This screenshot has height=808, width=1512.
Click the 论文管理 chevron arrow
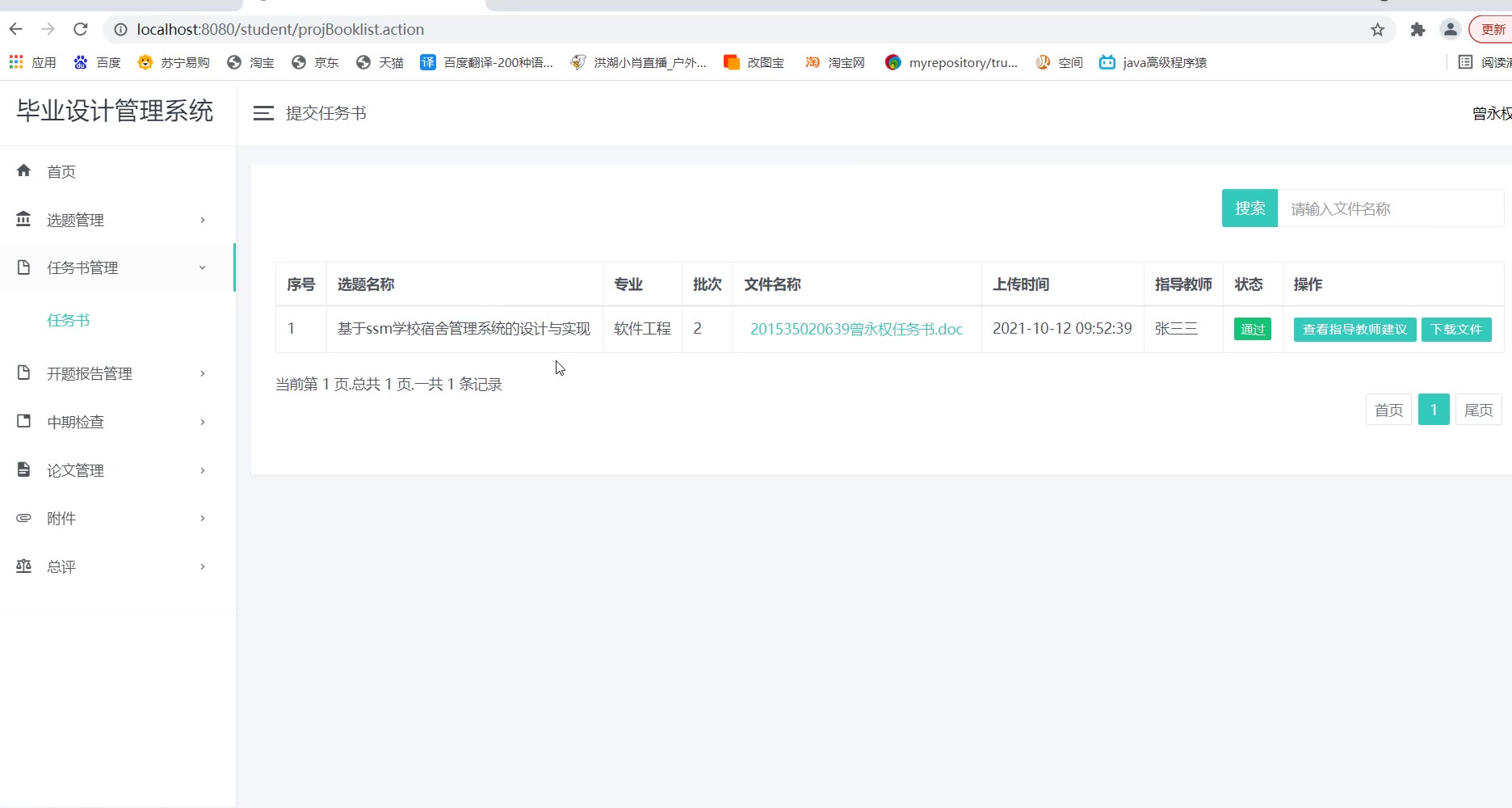point(203,470)
